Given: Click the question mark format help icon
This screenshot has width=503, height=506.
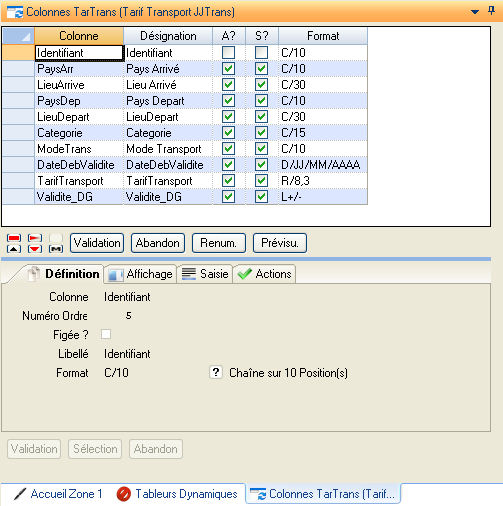Looking at the screenshot, I should click(x=216, y=372).
